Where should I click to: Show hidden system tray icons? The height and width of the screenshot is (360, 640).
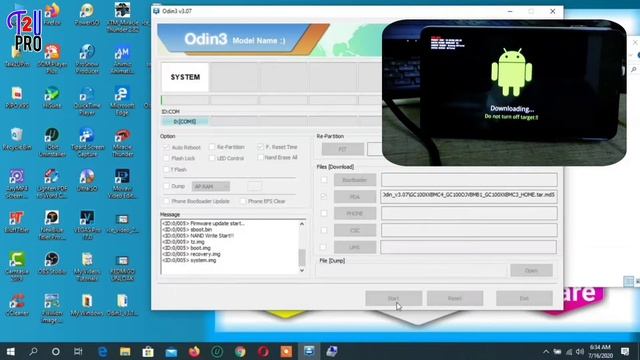[x=546, y=351]
